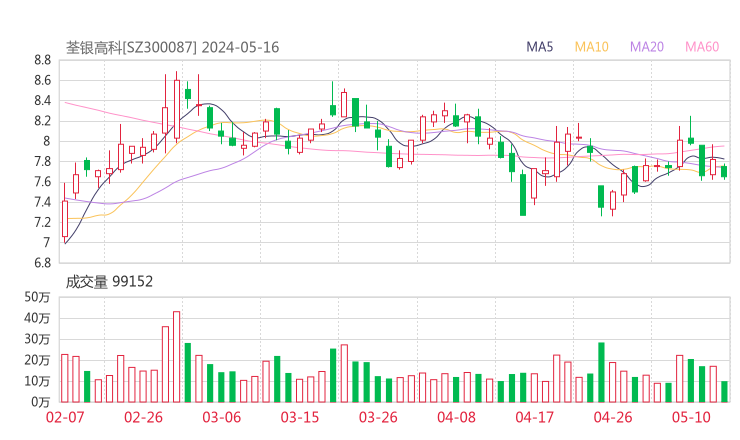Click the 04-17 date axis label
The width and height of the screenshot is (740, 440).
[535, 417]
